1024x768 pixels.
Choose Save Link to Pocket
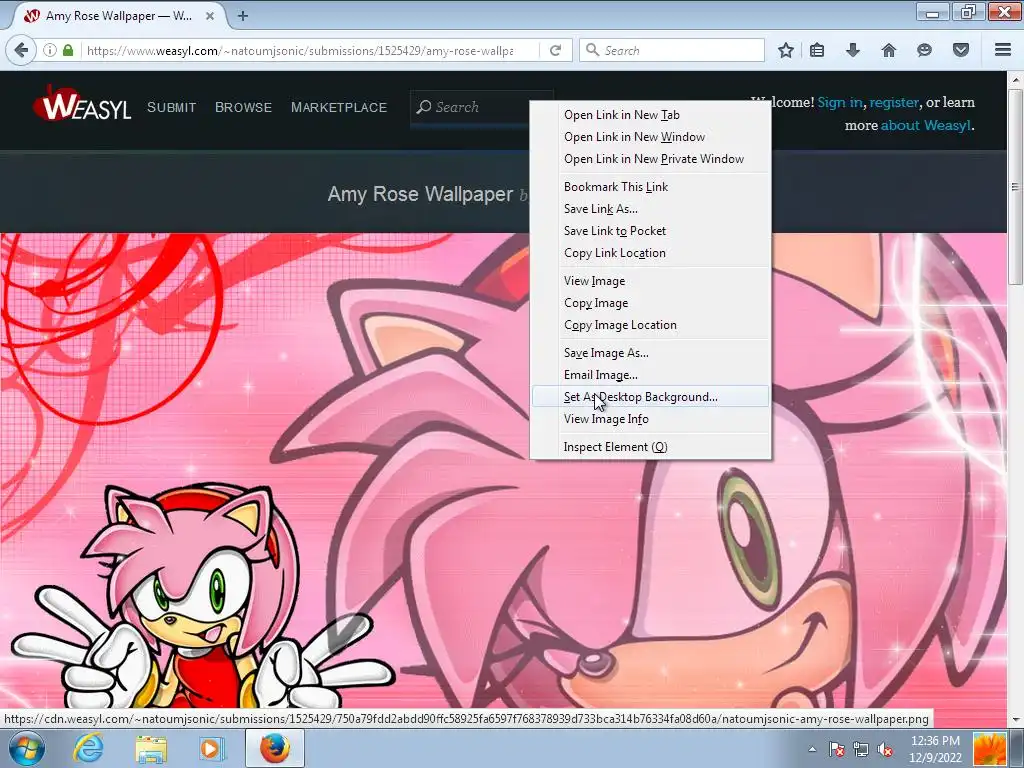point(650,231)
